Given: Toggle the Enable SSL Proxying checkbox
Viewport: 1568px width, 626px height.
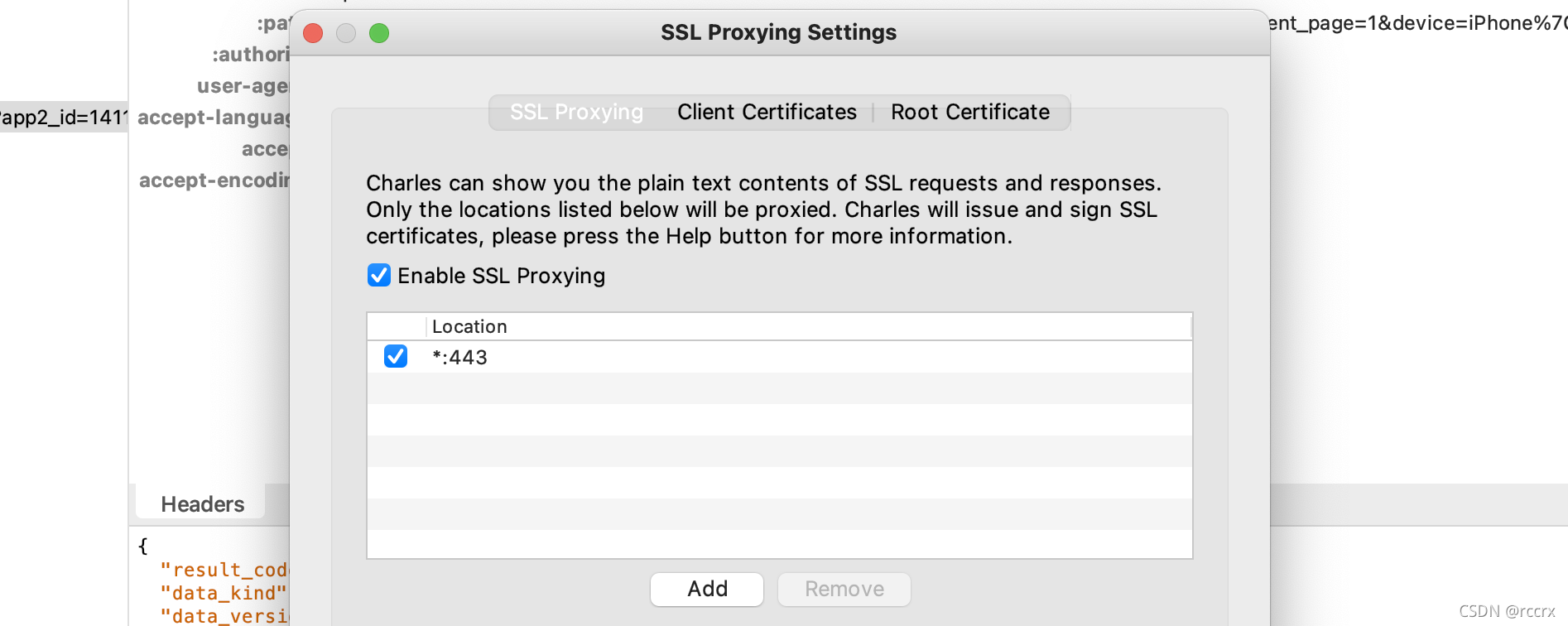Looking at the screenshot, I should (379, 275).
